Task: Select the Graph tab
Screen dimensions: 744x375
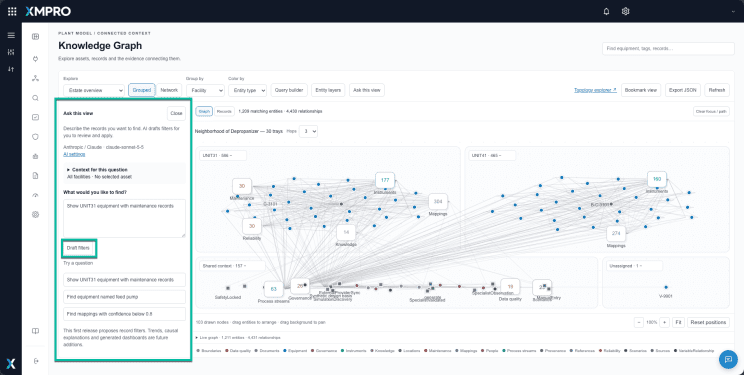Action: click(x=204, y=112)
